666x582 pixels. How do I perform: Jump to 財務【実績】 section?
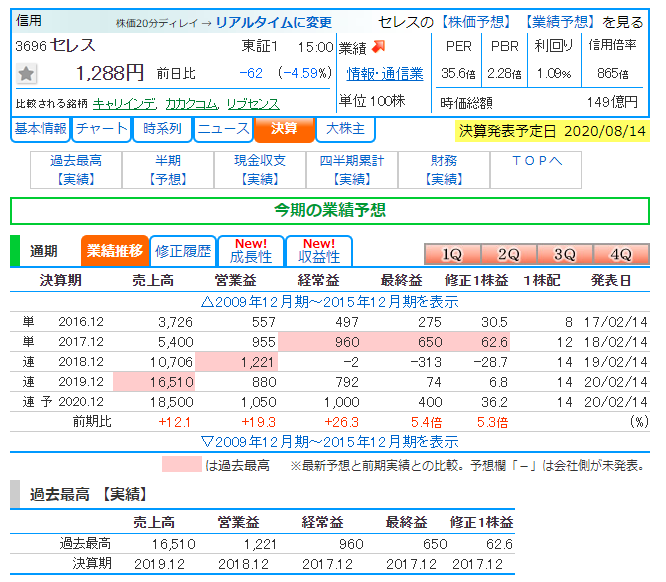pos(444,170)
